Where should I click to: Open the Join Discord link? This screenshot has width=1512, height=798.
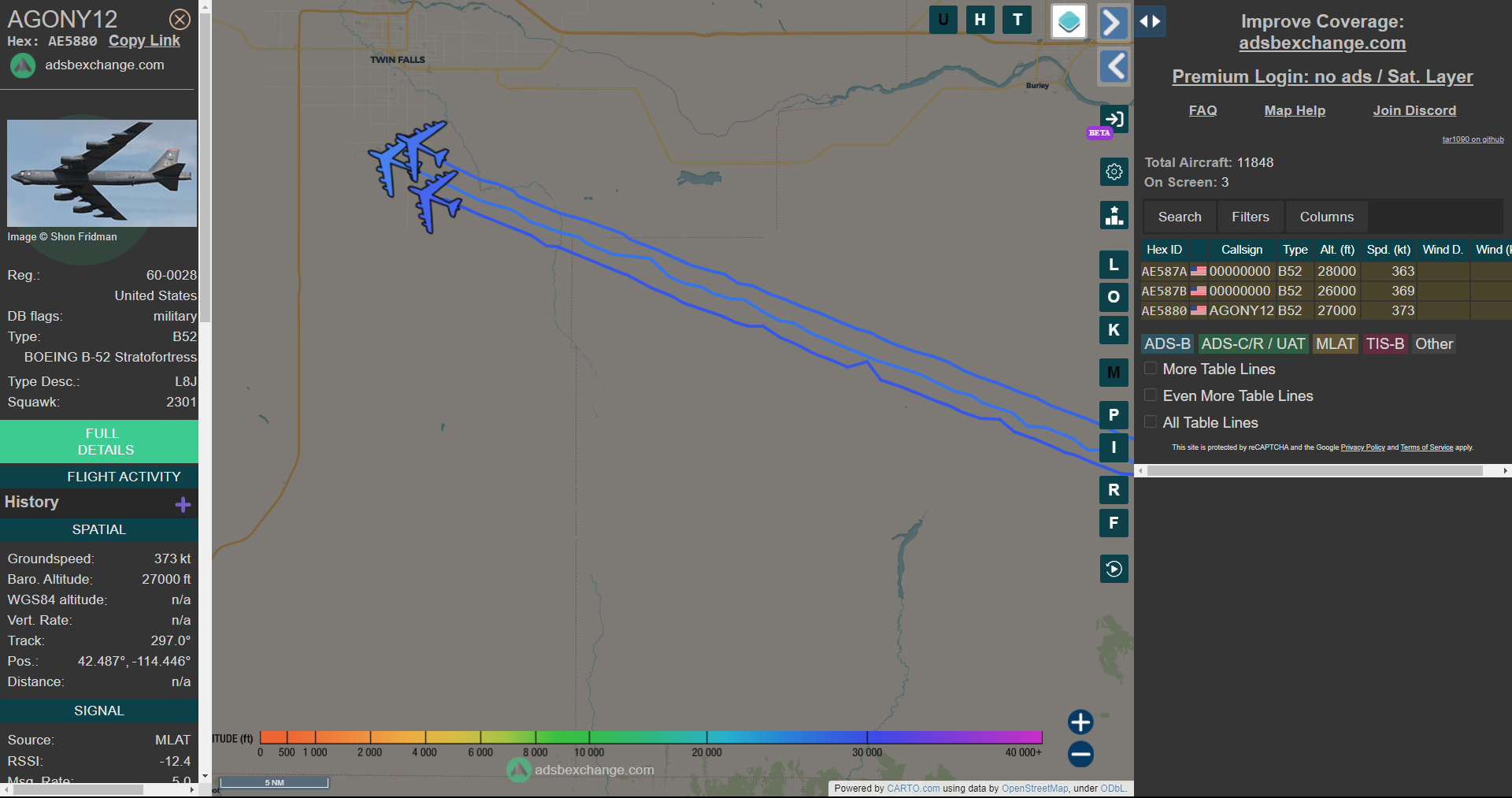coord(1414,110)
